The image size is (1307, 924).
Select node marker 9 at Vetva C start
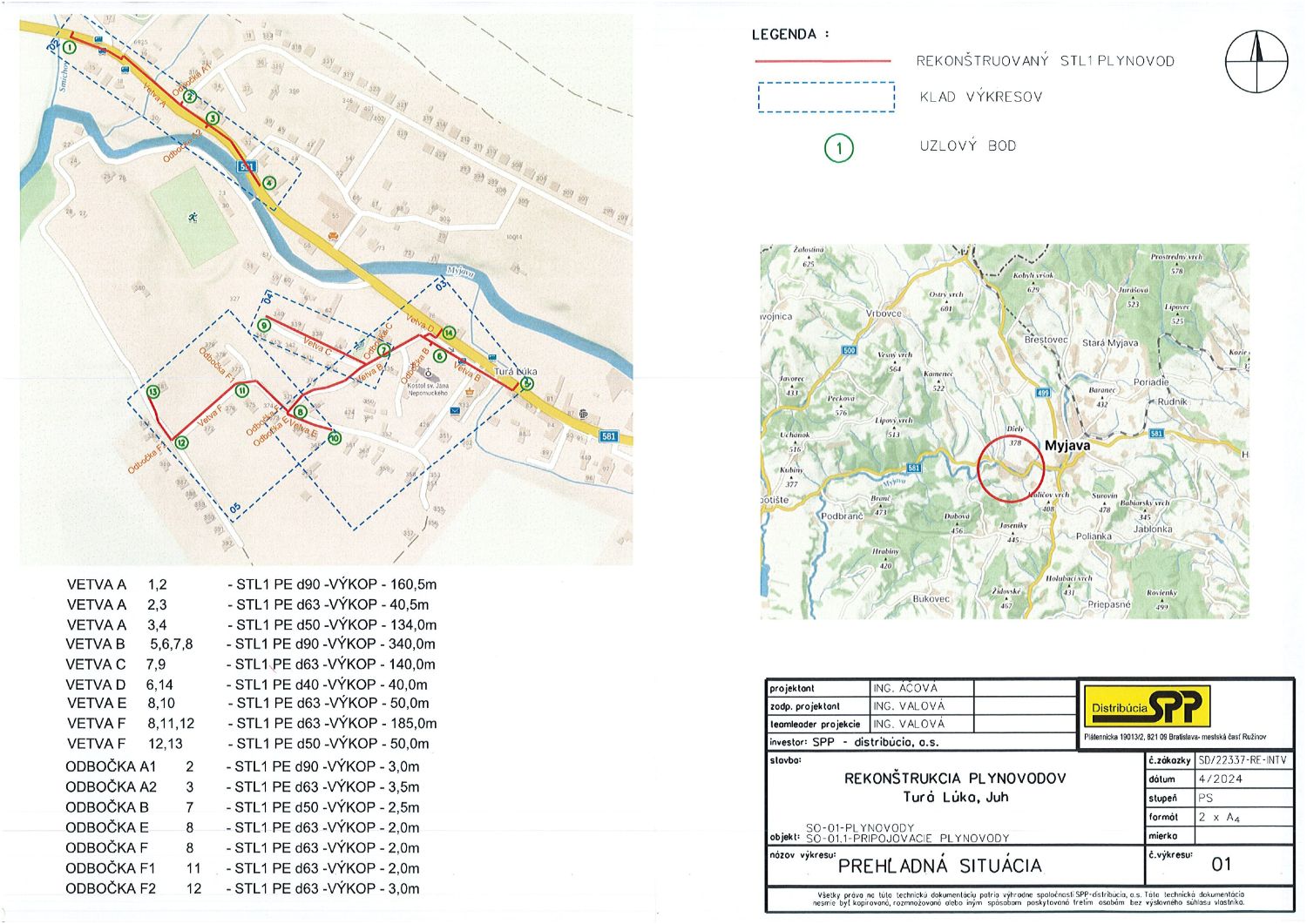coord(264,326)
